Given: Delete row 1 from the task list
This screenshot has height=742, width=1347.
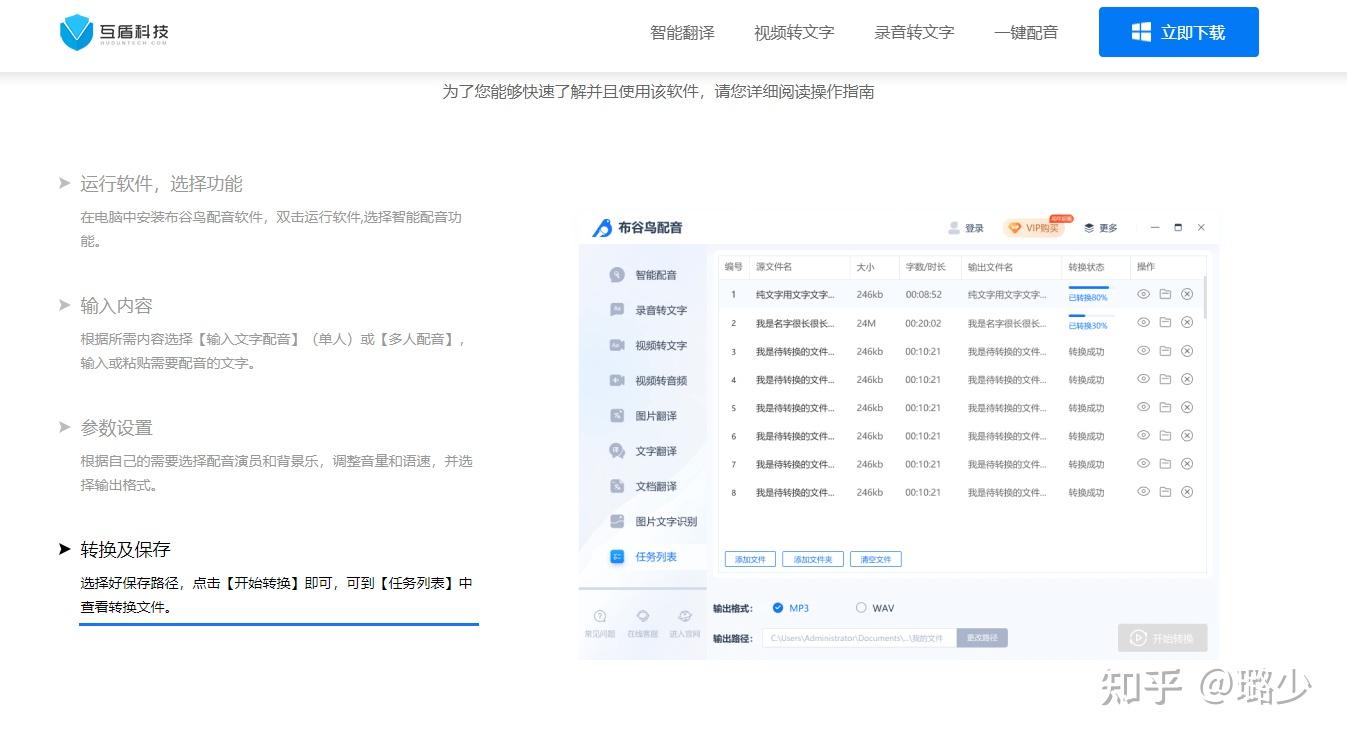Looking at the screenshot, I should 1187,294.
